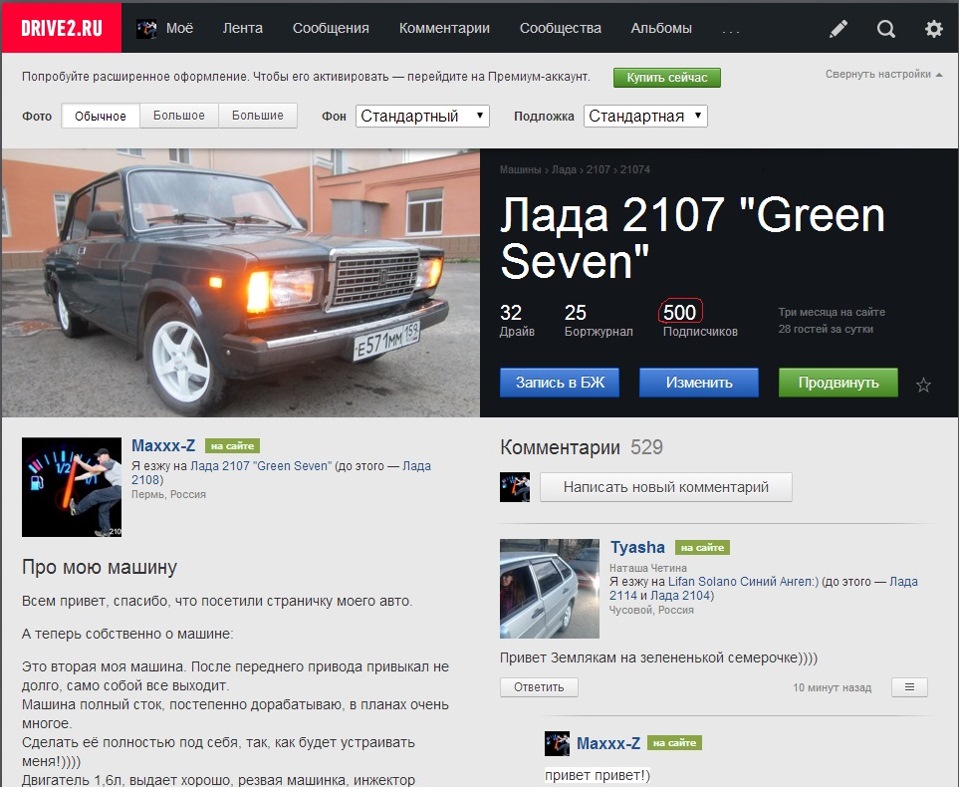Collapse settings via Свернуть настройки
The image size is (960, 788).
click(883, 74)
